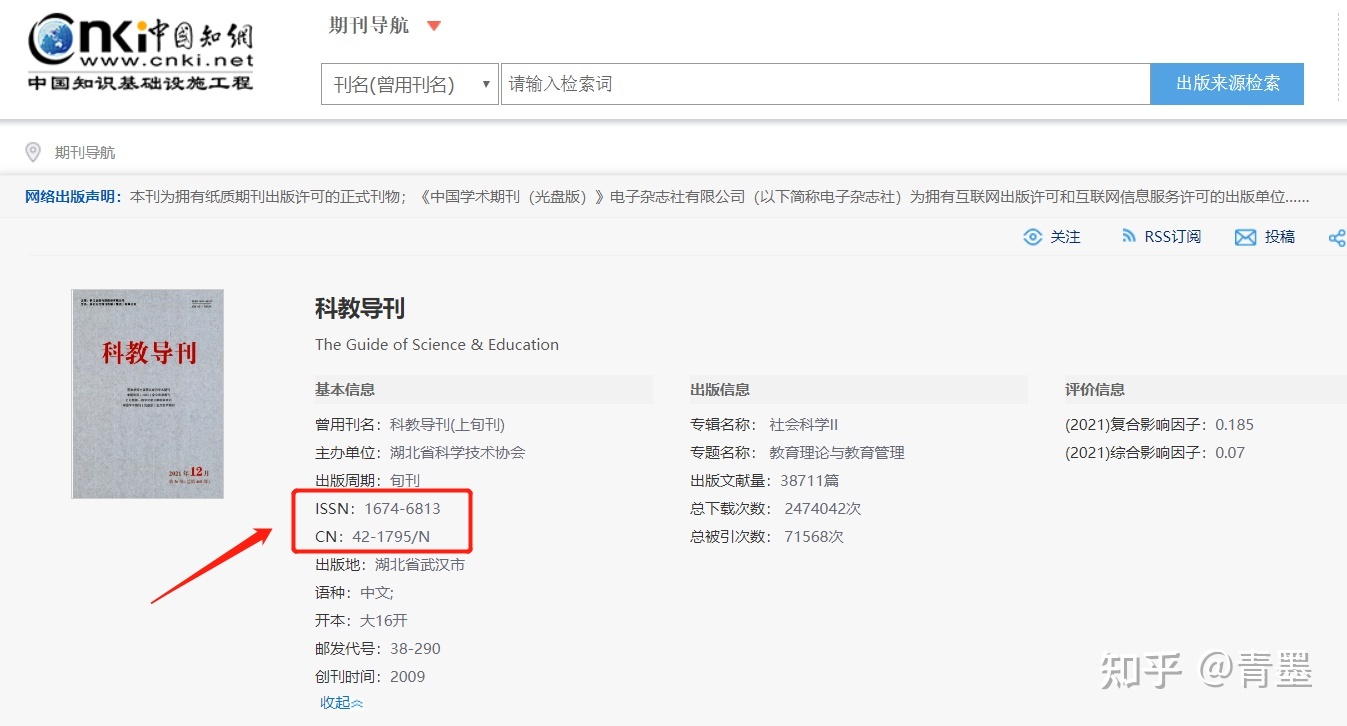The image size is (1347, 726).
Task: Click The Guide of Science & Education subtitle
Action: pyautogui.click(x=437, y=345)
